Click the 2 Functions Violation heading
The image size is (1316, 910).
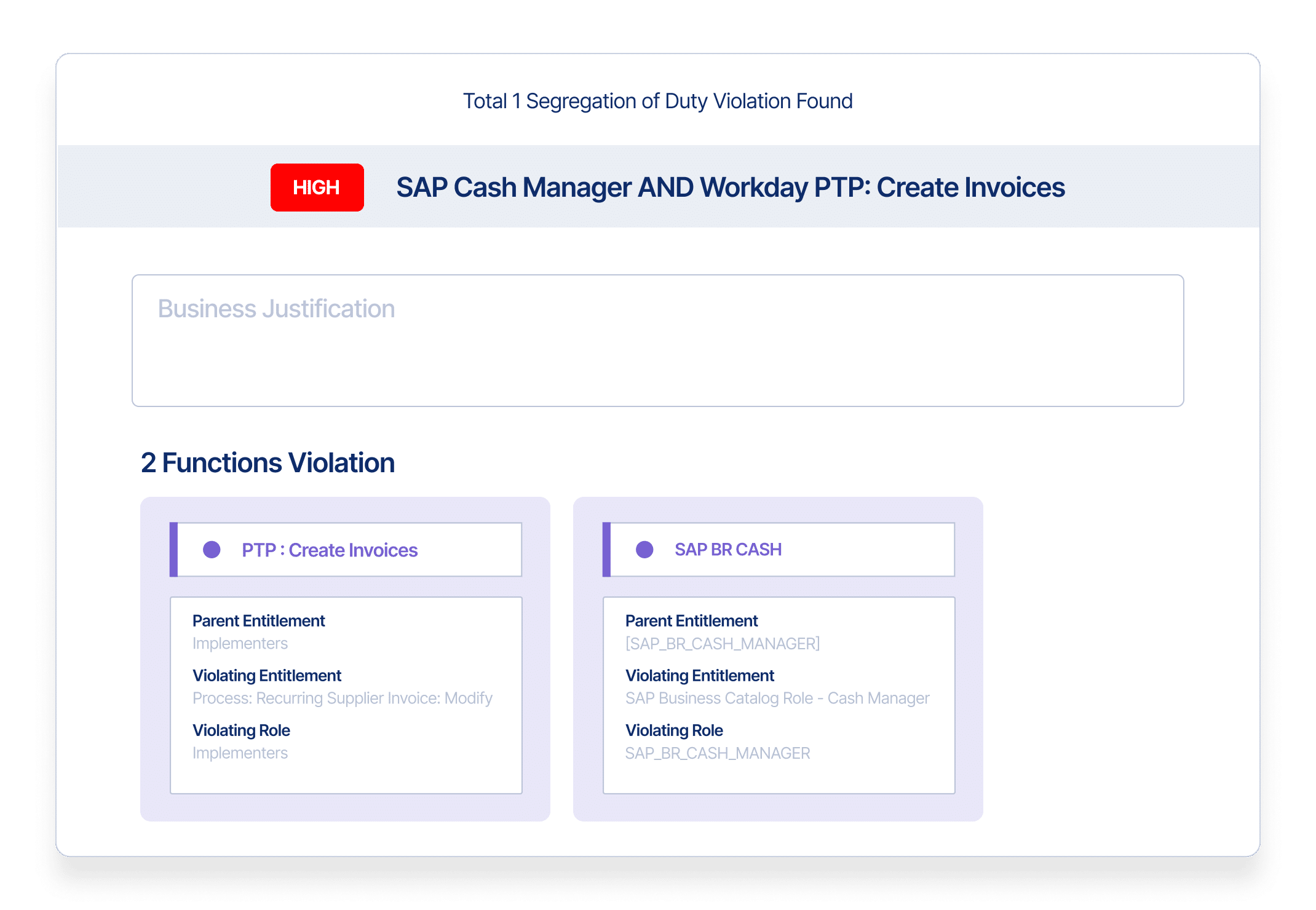(x=268, y=463)
